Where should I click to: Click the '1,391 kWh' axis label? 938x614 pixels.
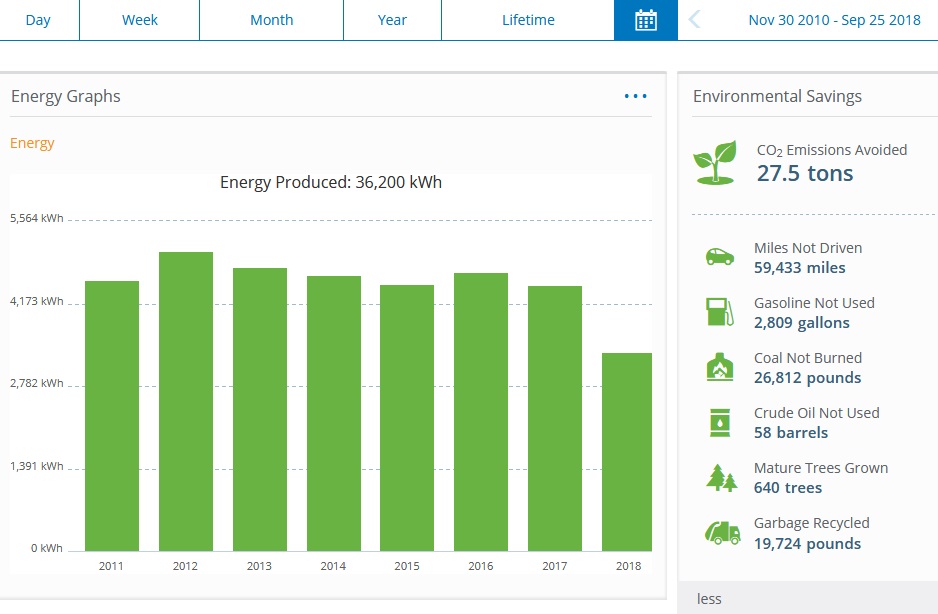(36, 466)
